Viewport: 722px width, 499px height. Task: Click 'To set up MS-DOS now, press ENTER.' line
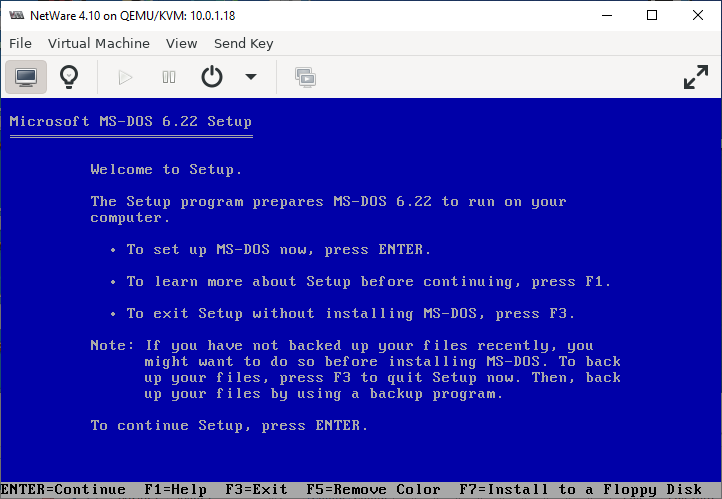[x=279, y=250]
